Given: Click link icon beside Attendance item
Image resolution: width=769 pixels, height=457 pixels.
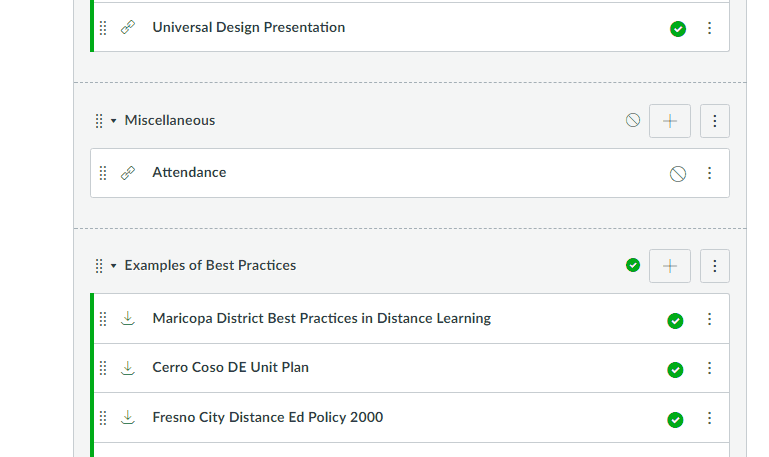Looking at the screenshot, I should coord(127,173).
